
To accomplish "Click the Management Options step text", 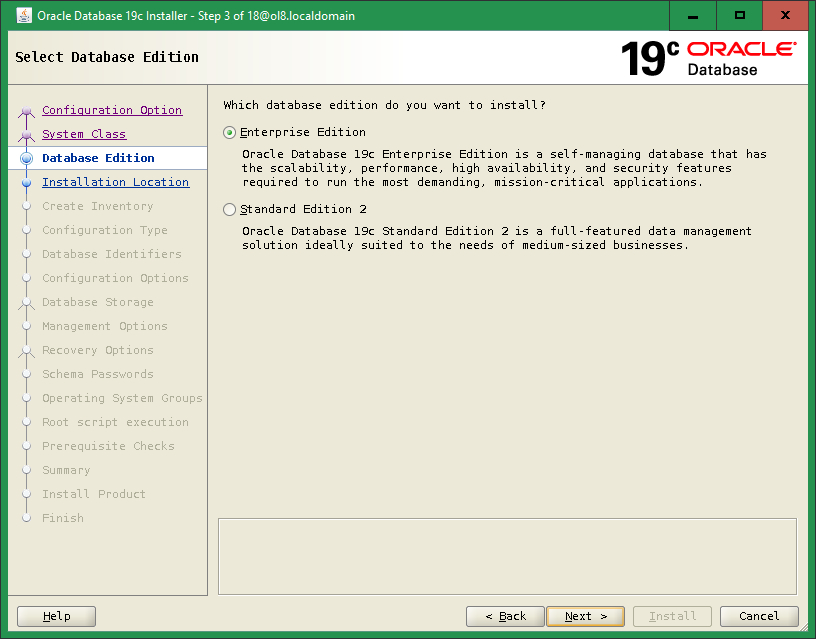I will [x=105, y=326].
